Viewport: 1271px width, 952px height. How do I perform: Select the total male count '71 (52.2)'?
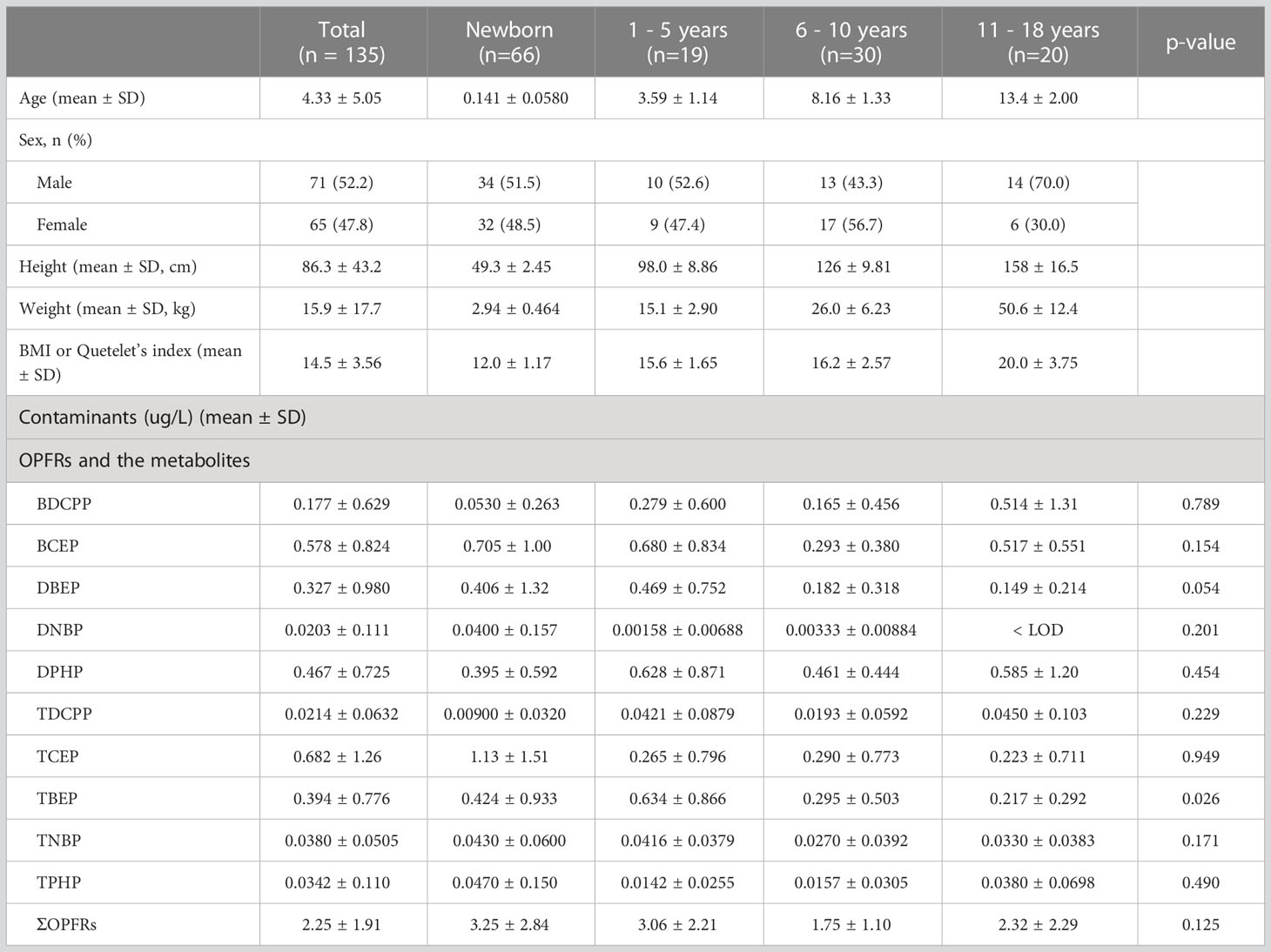point(341,183)
